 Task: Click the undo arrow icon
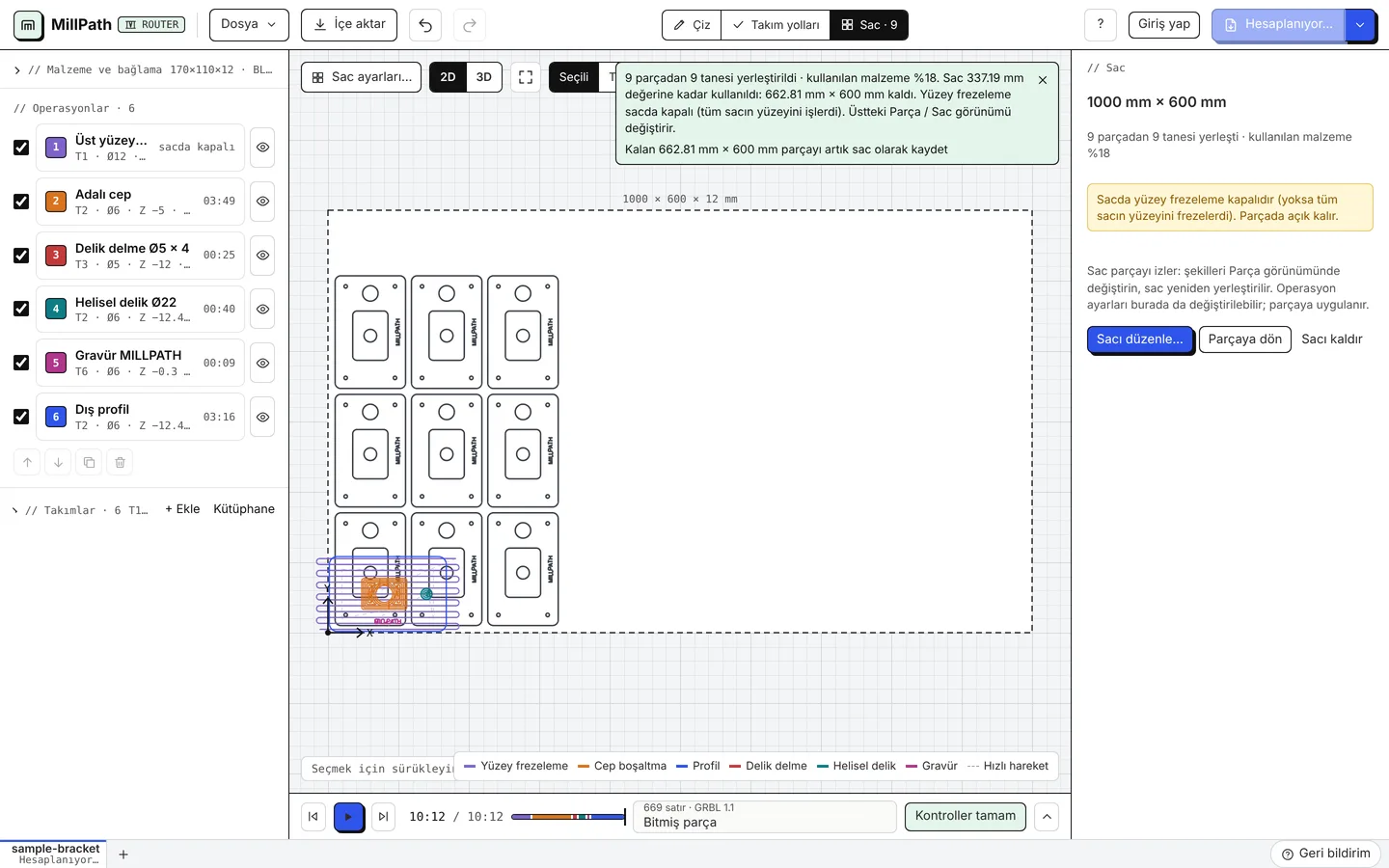pos(425,25)
